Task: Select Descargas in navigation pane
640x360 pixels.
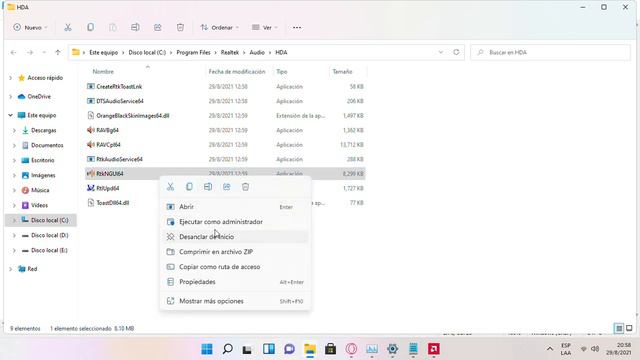Action: [x=43, y=131]
